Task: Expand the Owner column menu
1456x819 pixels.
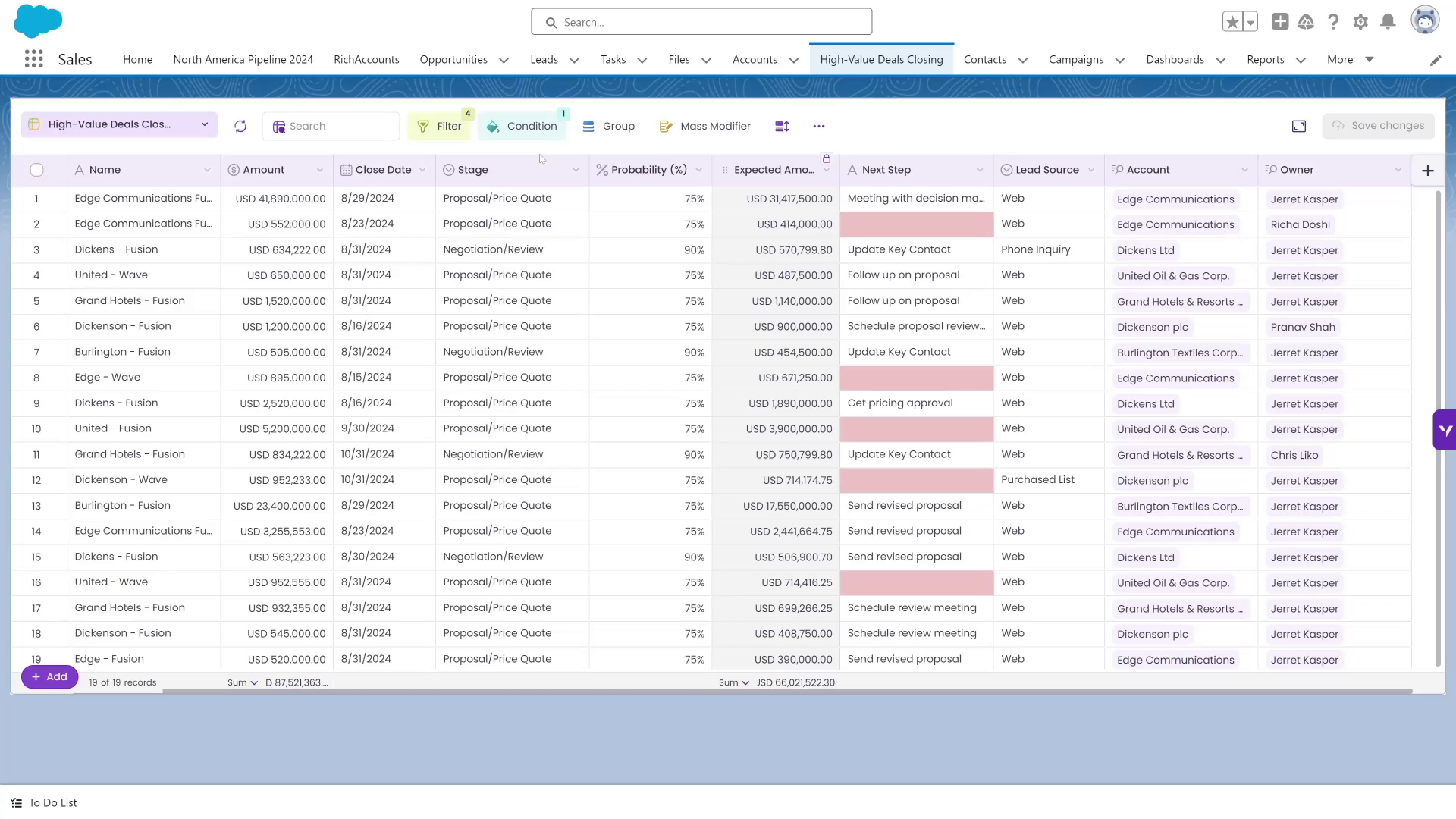Action: pyautogui.click(x=1398, y=170)
